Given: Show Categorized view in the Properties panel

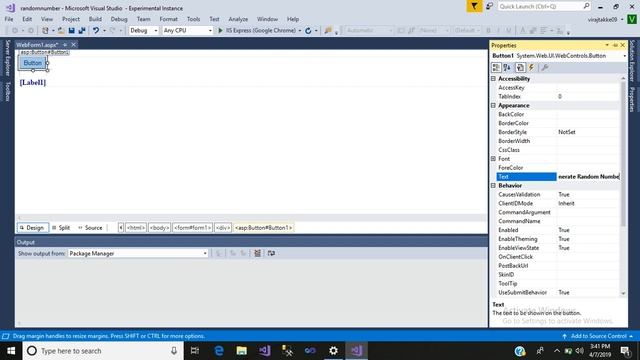Looking at the screenshot, I should tap(496, 67).
